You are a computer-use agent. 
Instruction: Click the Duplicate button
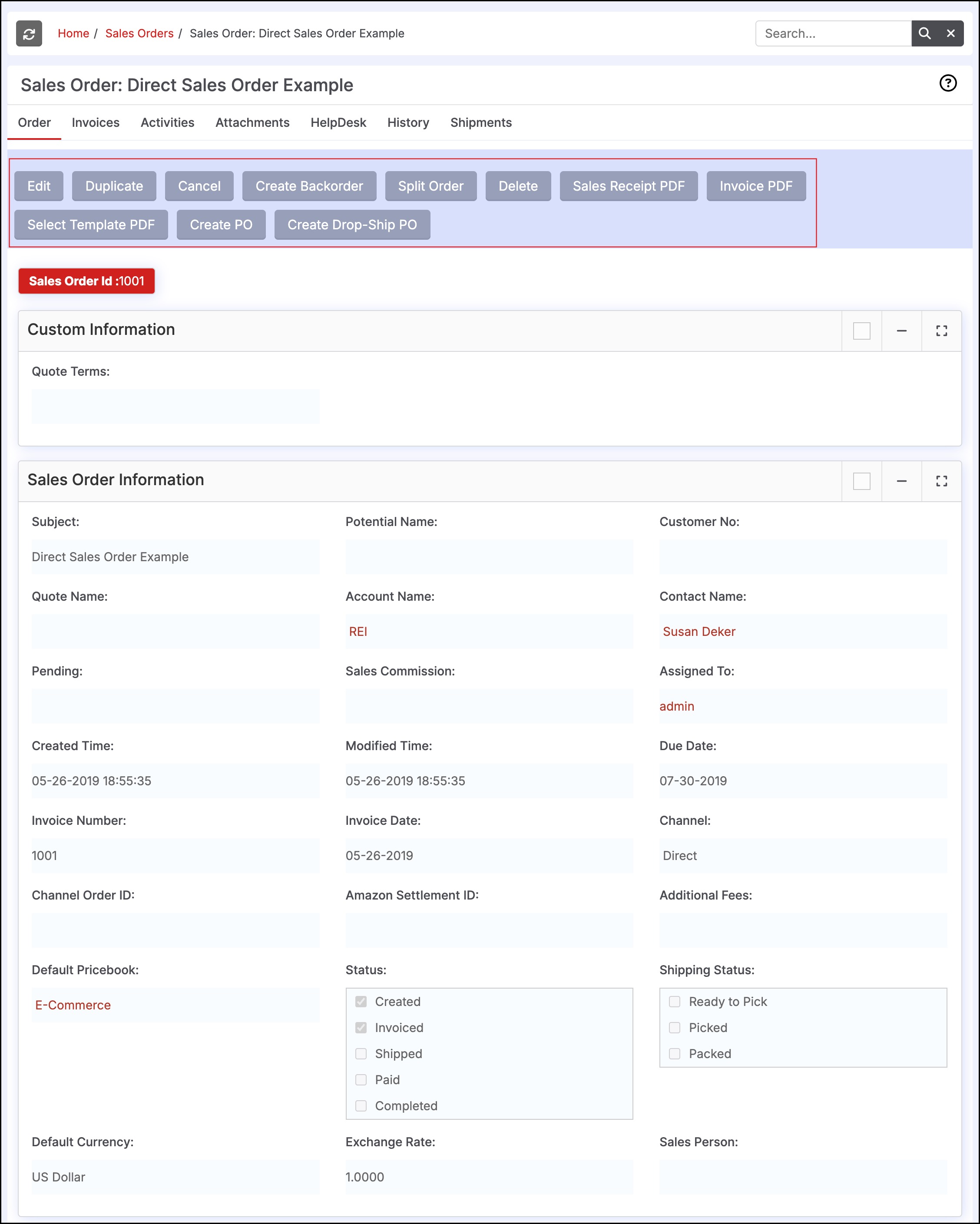114,186
